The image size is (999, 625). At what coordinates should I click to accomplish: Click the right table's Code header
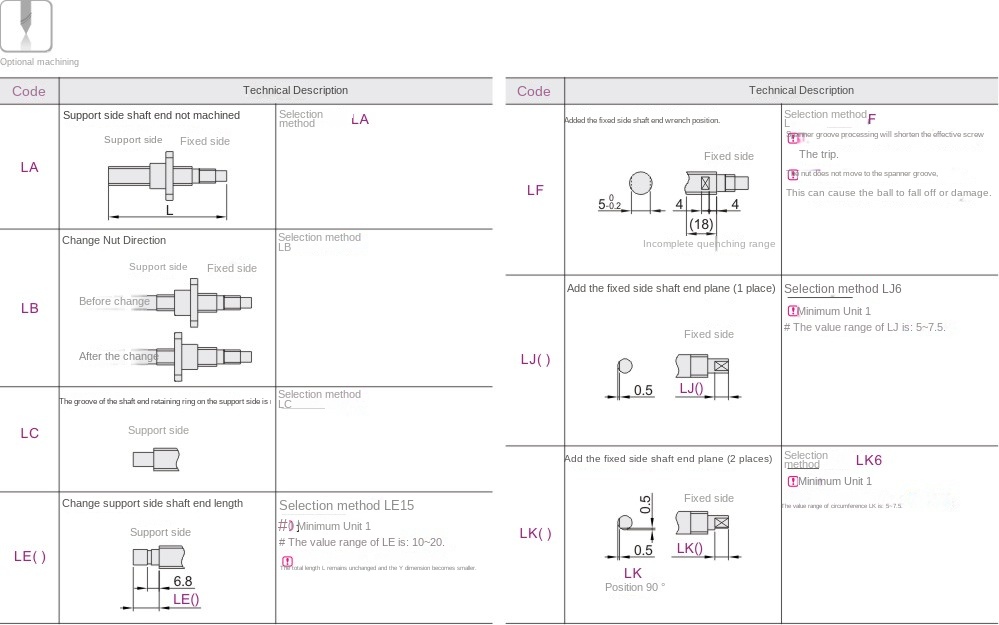pos(535,91)
